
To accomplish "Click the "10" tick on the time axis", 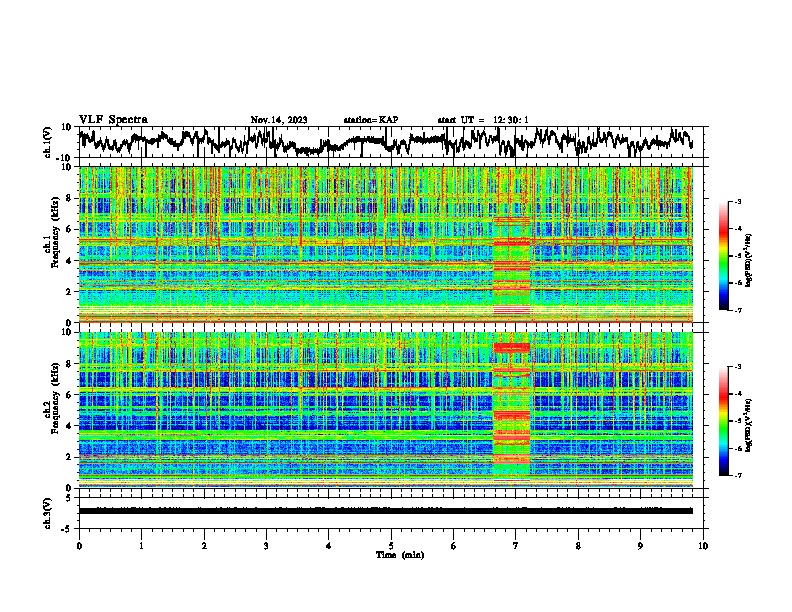I will pos(703,546).
